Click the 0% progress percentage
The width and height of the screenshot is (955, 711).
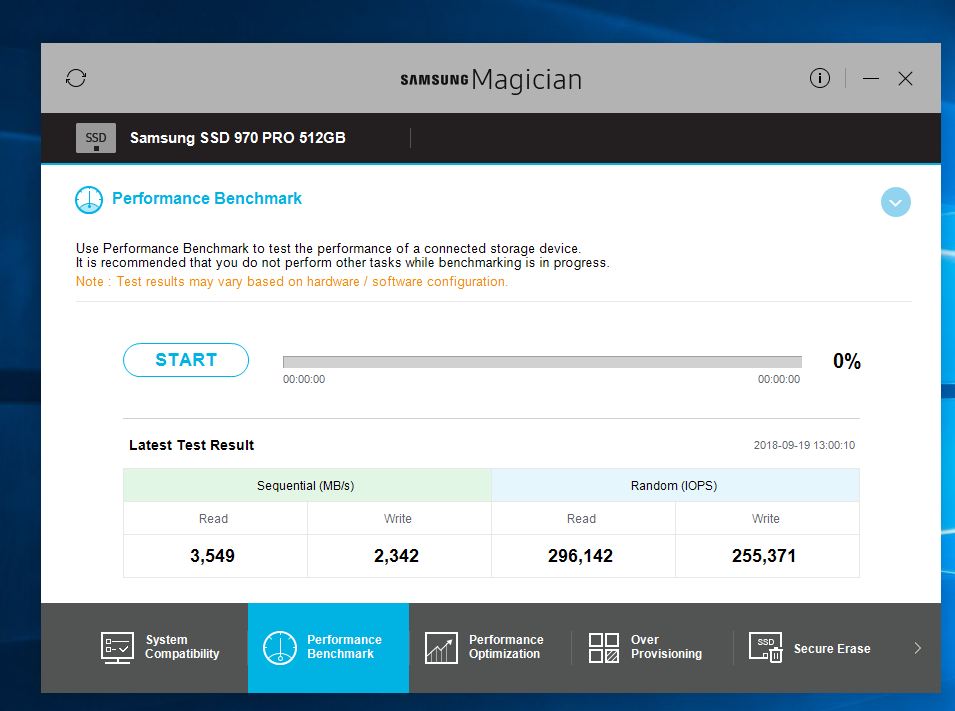coord(847,361)
